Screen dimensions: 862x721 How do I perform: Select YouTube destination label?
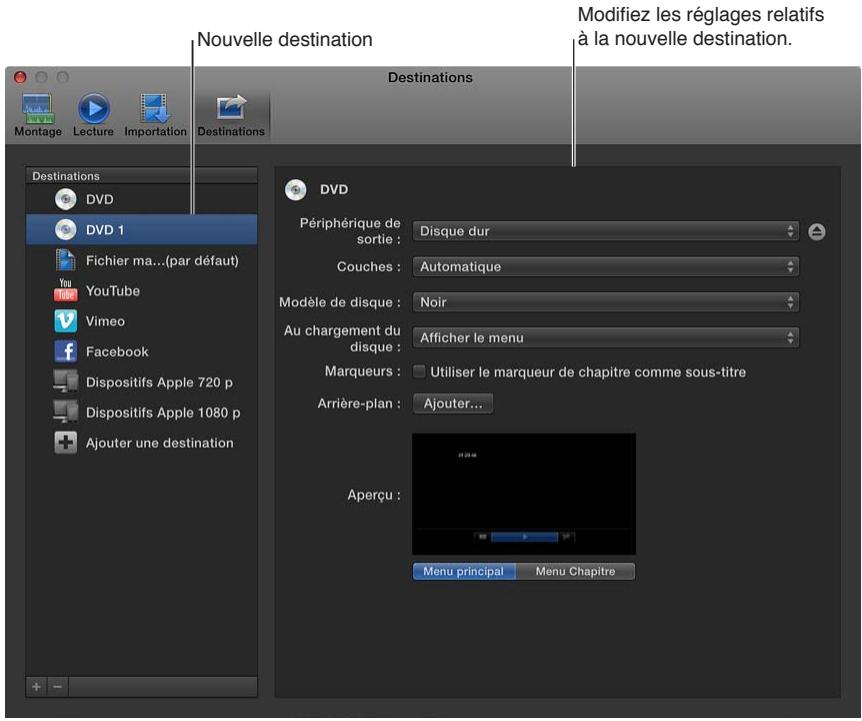point(113,291)
